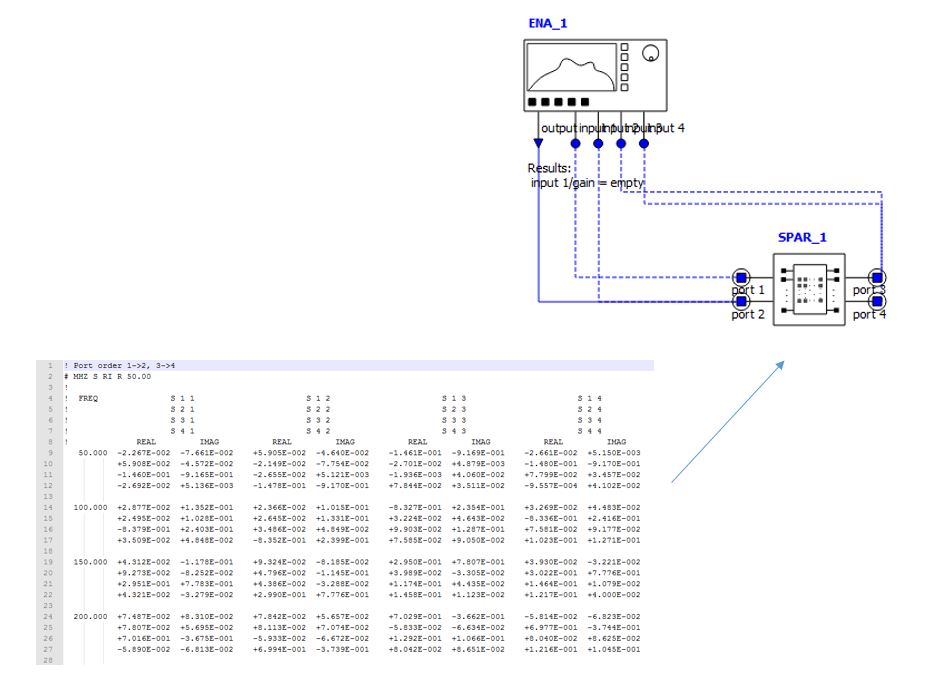Image resolution: width=951 pixels, height=679 pixels.
Task: Click the 200.000 frequency value
Action: pos(91,617)
